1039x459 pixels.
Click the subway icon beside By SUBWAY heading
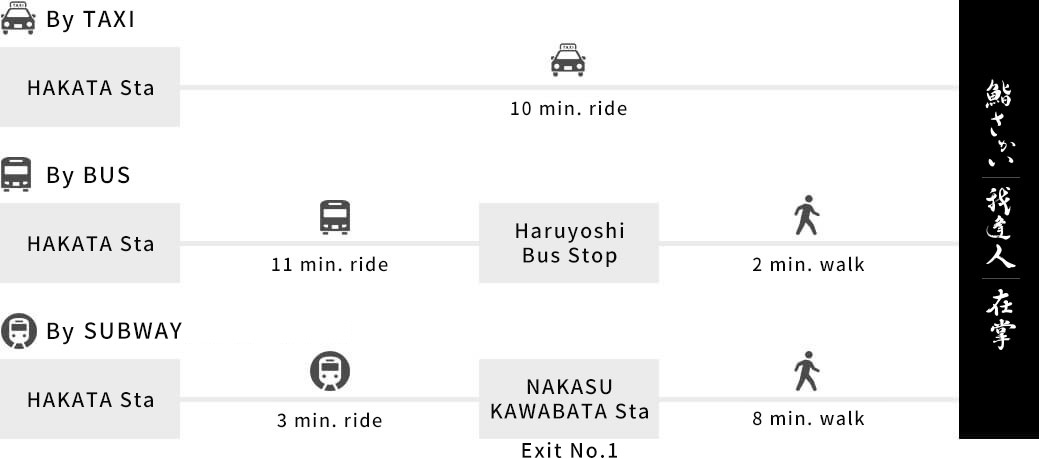19,331
